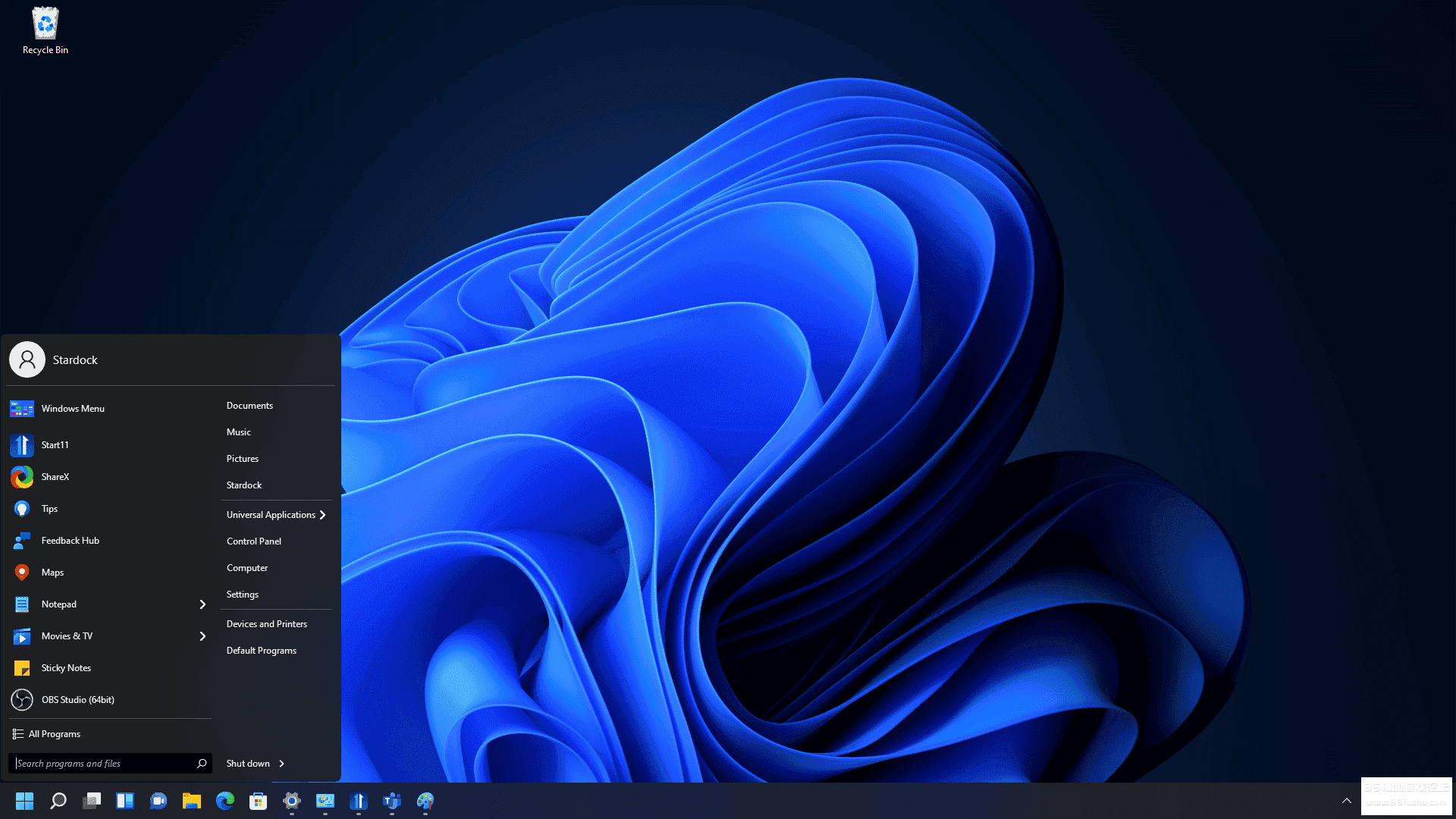Open Microsoft Store from the taskbar
1456x819 pixels.
[259, 801]
